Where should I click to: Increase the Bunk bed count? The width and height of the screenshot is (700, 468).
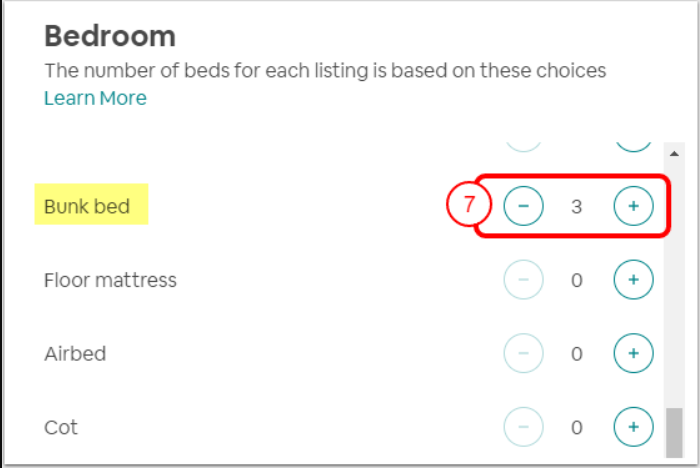632,207
